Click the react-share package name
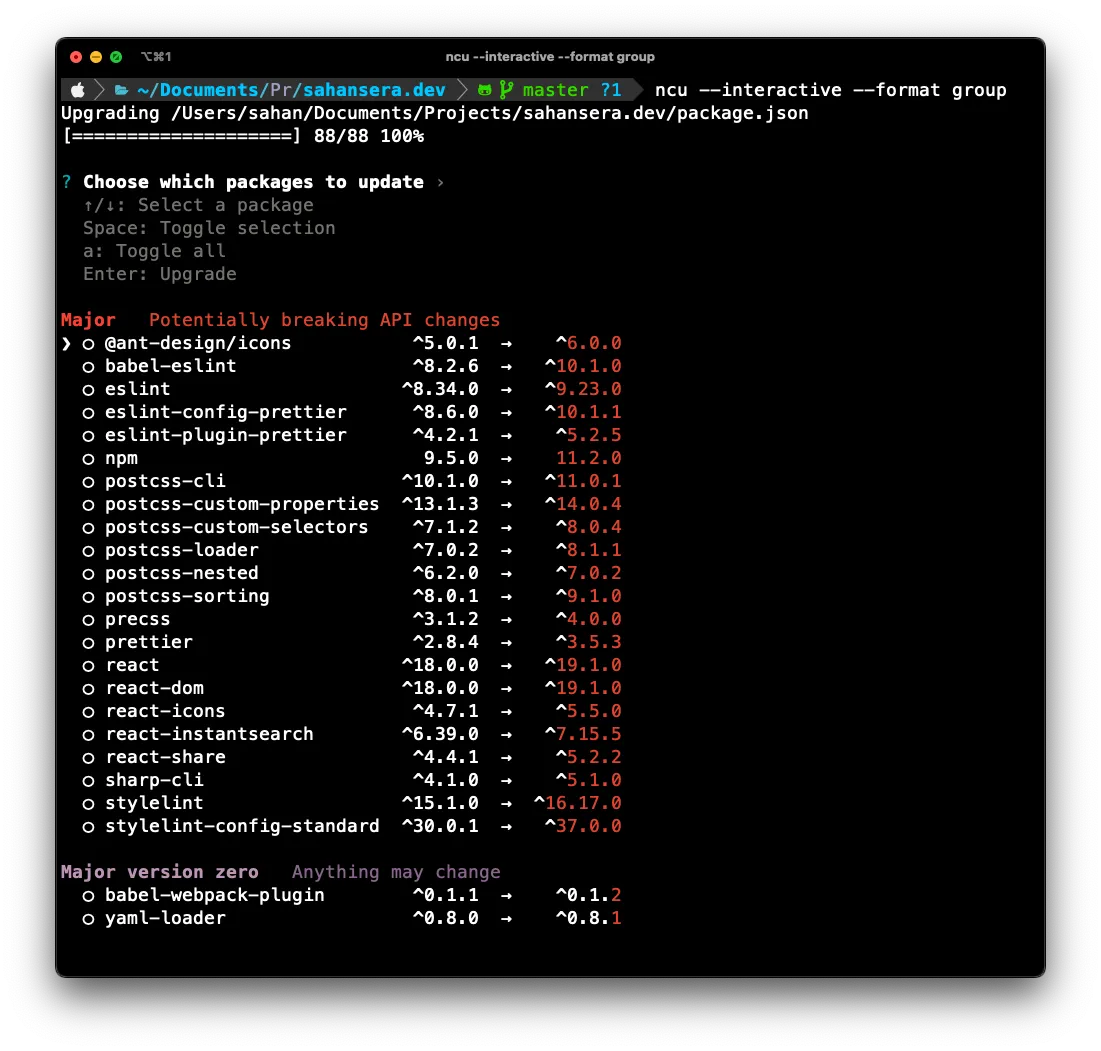Viewport: 1101px width, 1051px height. coord(166,758)
